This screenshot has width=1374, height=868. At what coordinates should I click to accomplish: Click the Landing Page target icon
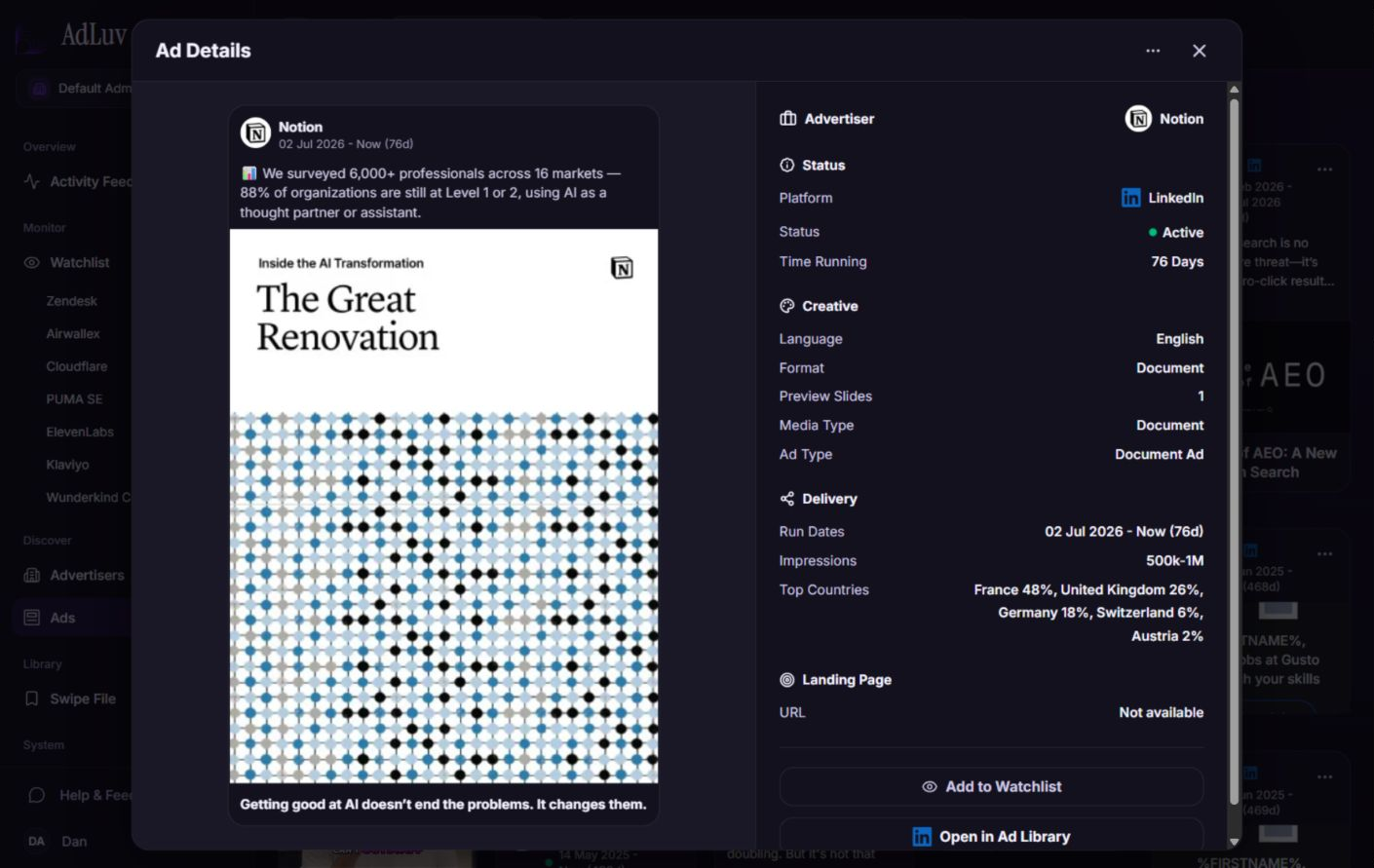pyautogui.click(x=787, y=680)
